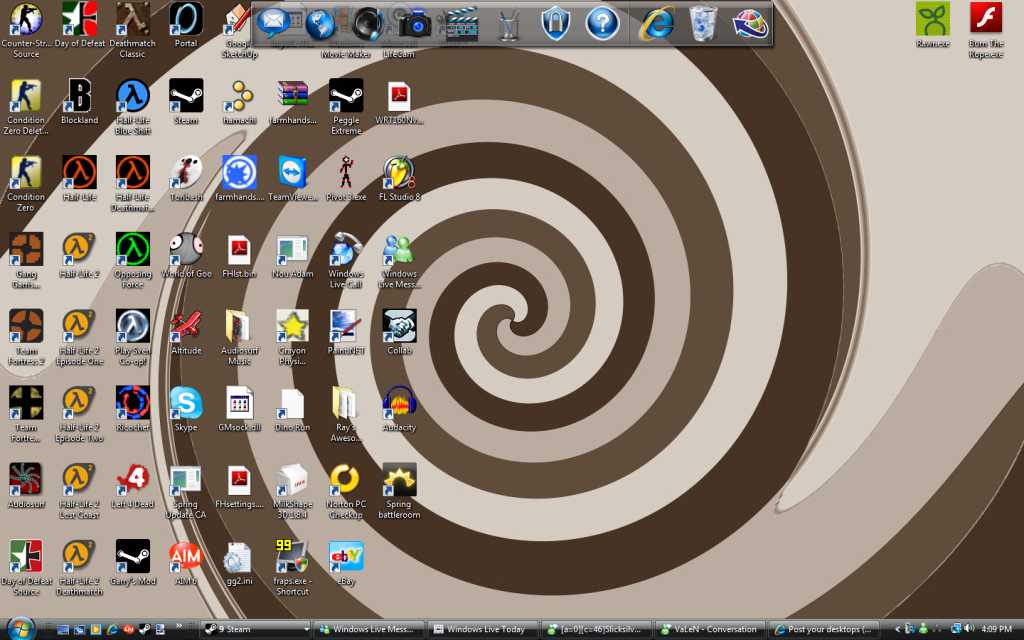The width and height of the screenshot is (1024, 640).
Task: Open the FL Studio 8 shortcut
Action: coord(399,173)
